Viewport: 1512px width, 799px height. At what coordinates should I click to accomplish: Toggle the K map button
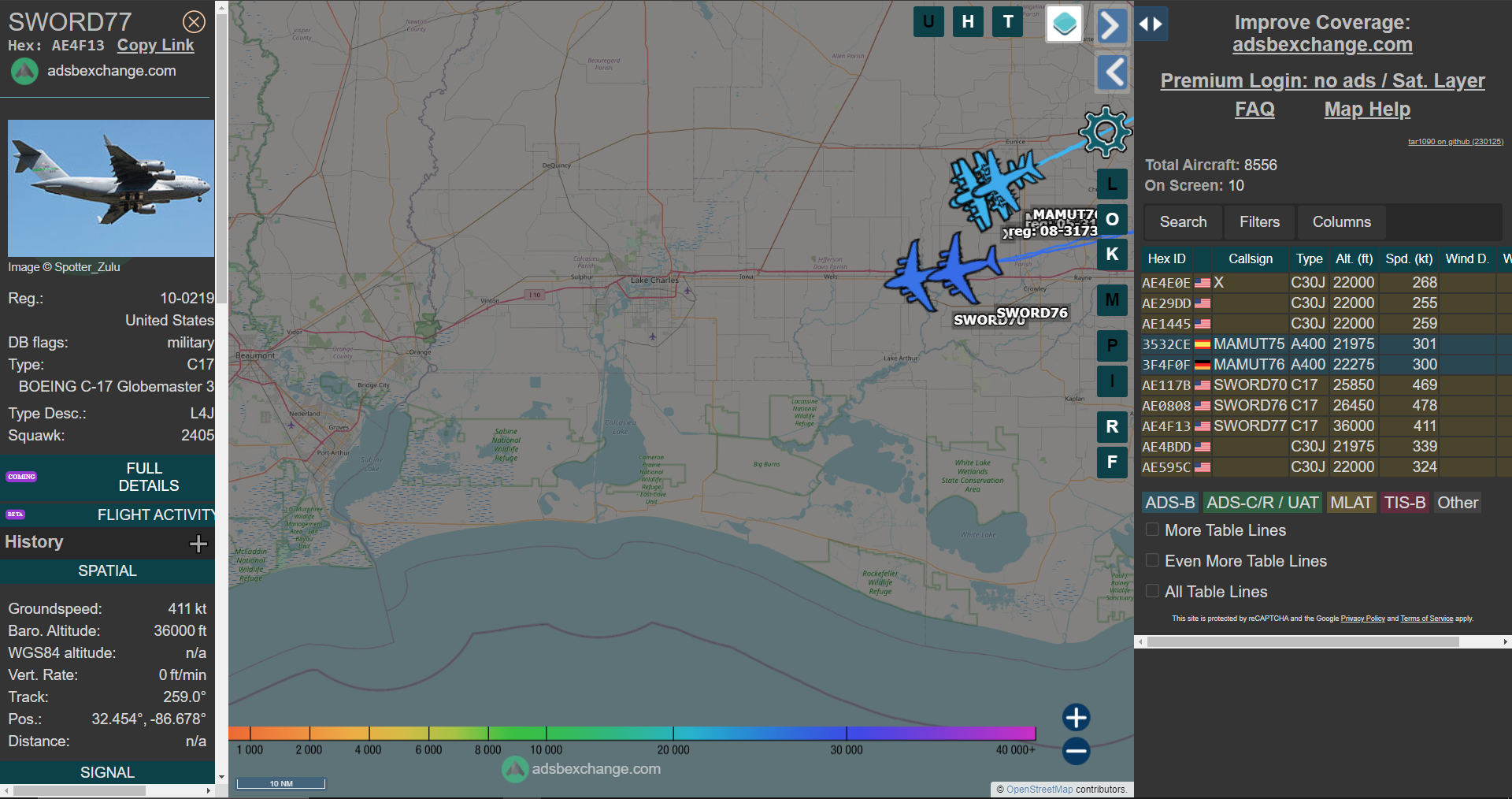pos(1112,255)
